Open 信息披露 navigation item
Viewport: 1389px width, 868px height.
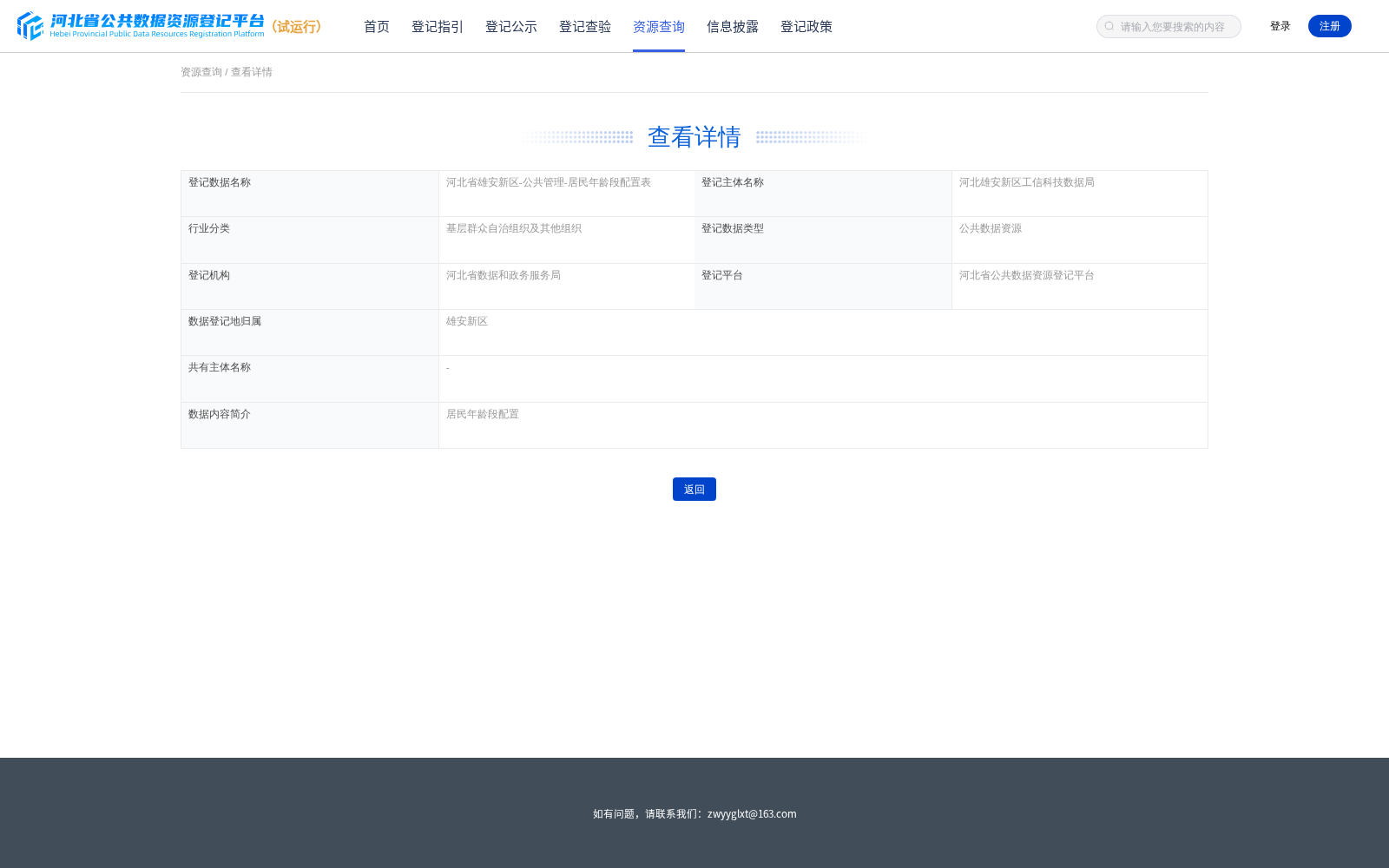pos(733,27)
